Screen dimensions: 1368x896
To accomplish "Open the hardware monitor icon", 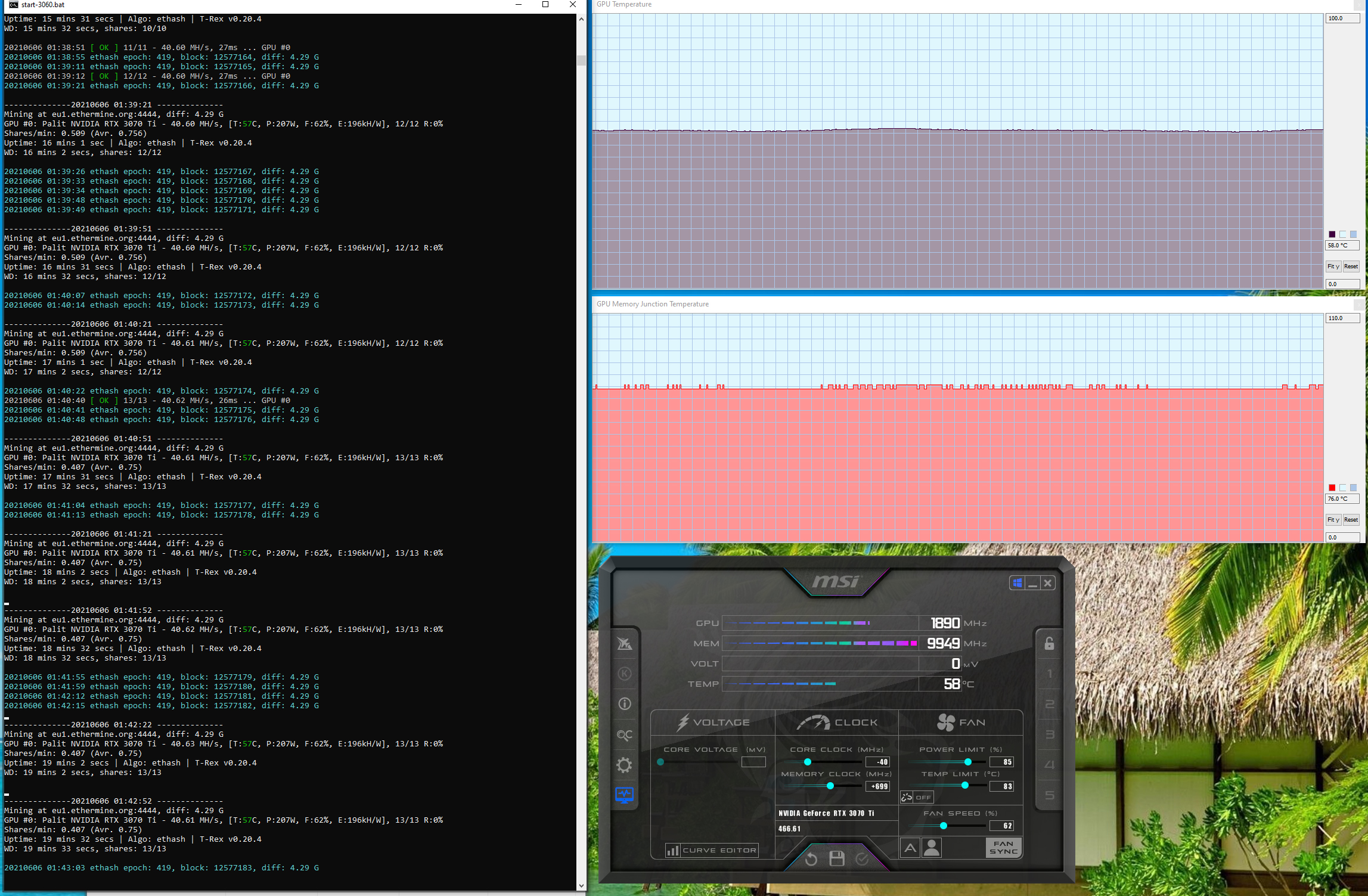I will 624,795.
